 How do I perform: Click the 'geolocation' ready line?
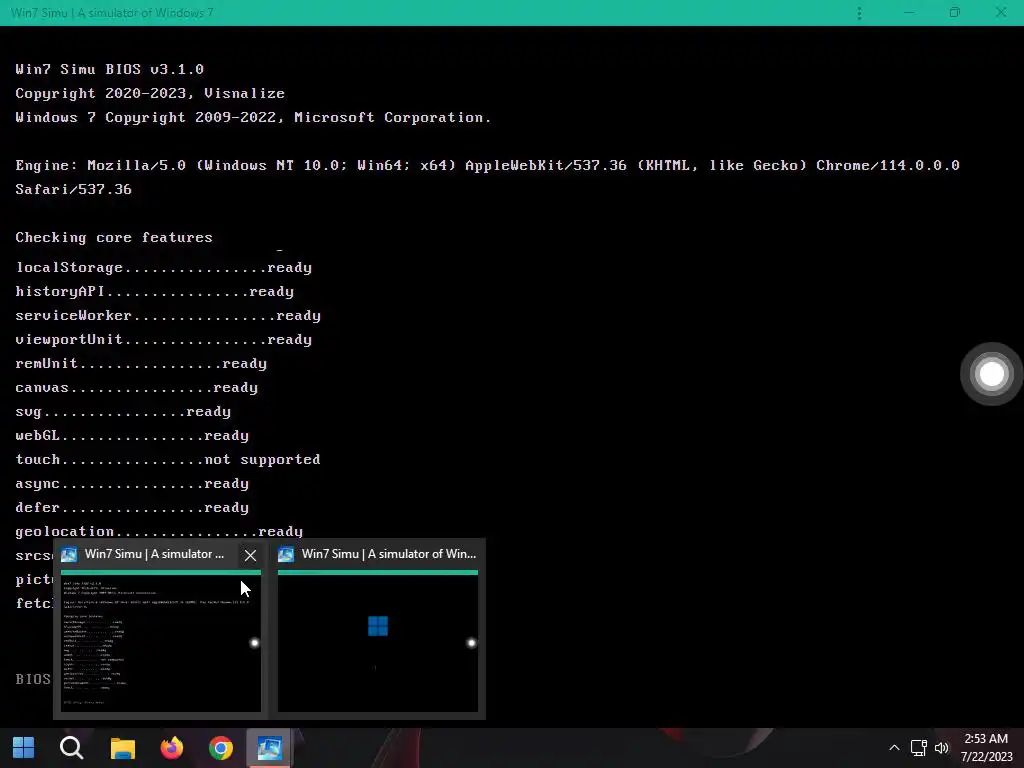point(159,532)
